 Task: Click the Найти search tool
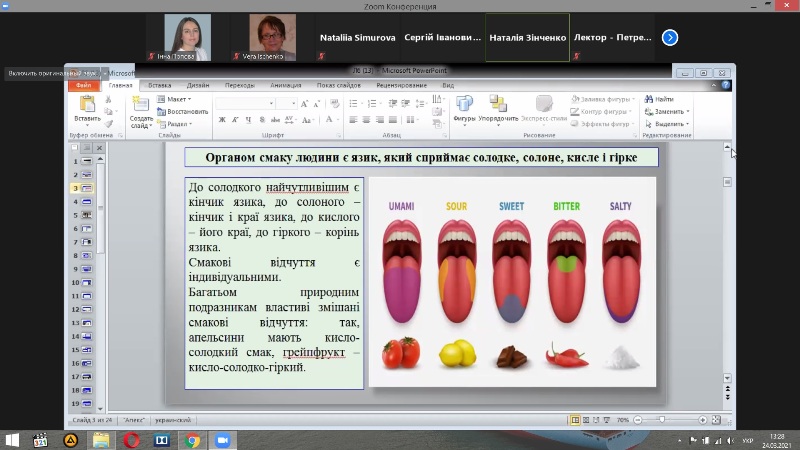pyautogui.click(x=659, y=100)
